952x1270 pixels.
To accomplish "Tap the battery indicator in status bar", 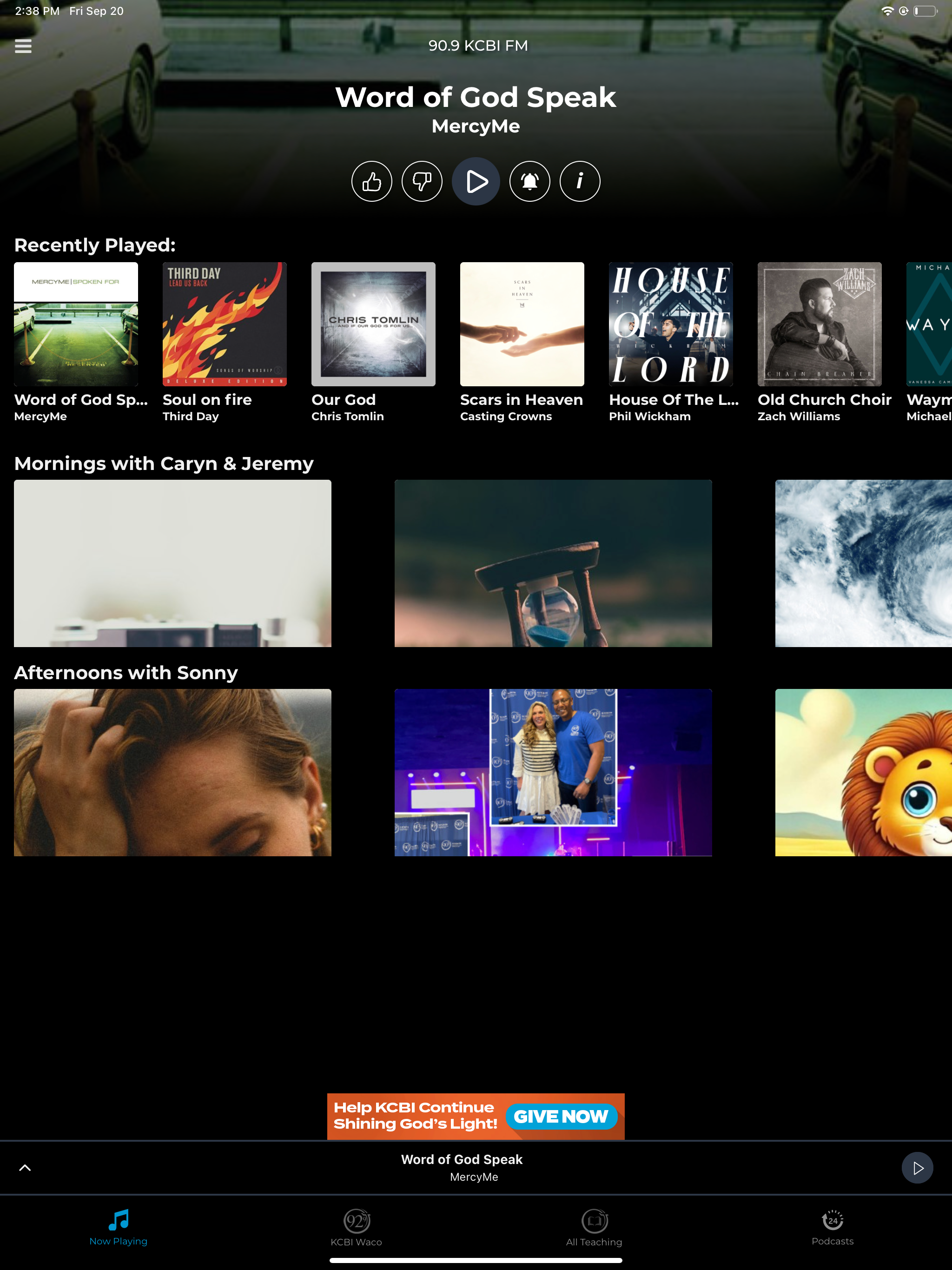I will coord(925,11).
